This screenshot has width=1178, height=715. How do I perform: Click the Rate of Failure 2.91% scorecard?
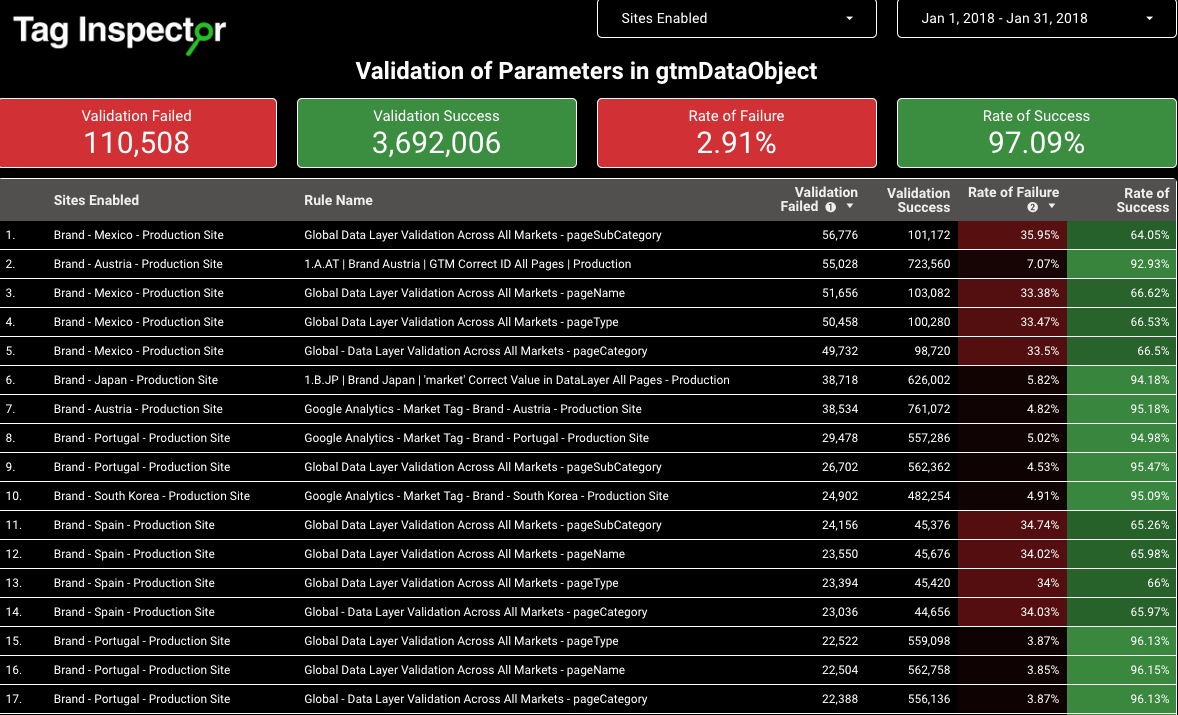(x=736, y=133)
